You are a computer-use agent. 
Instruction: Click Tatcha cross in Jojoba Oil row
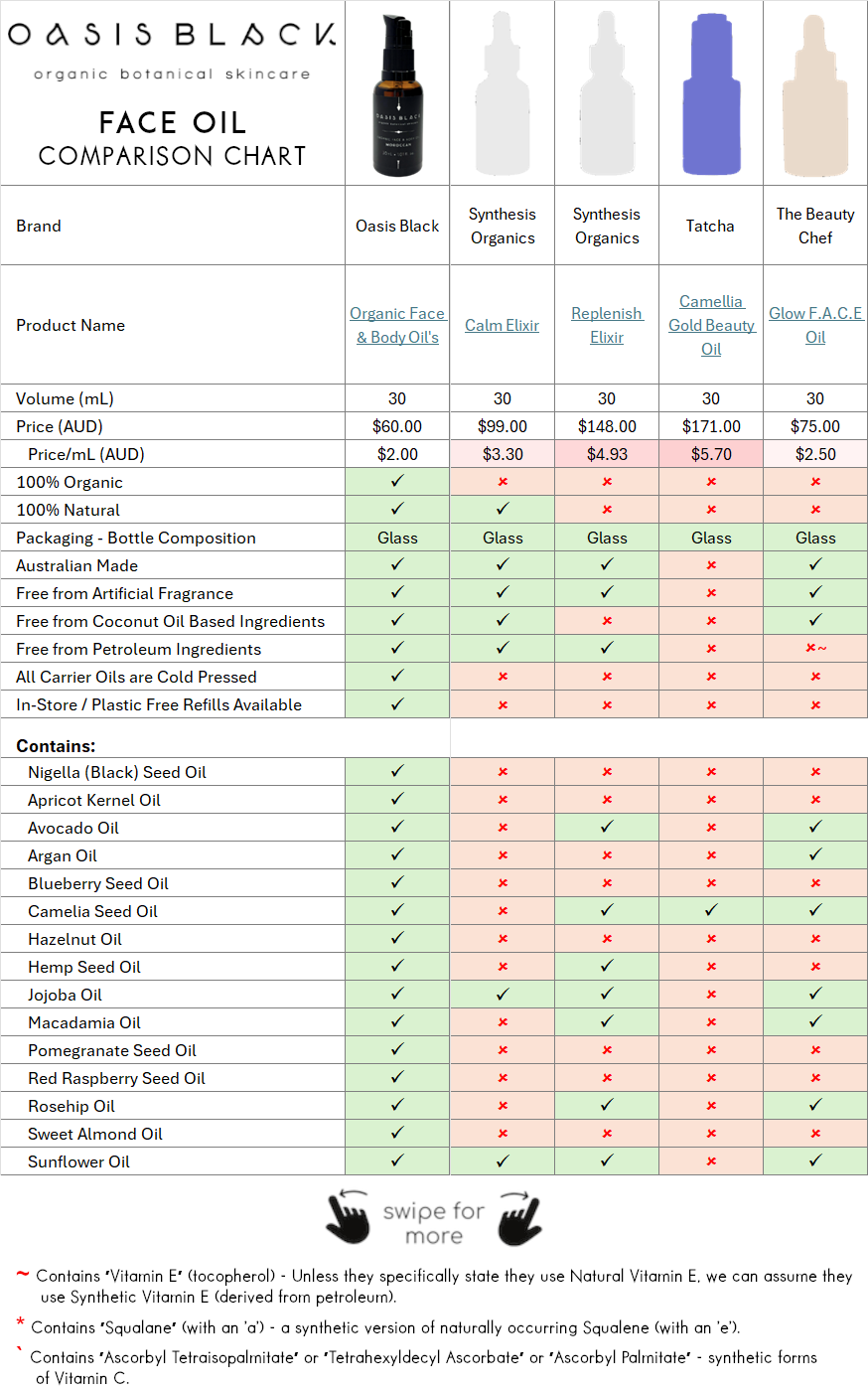click(x=711, y=995)
